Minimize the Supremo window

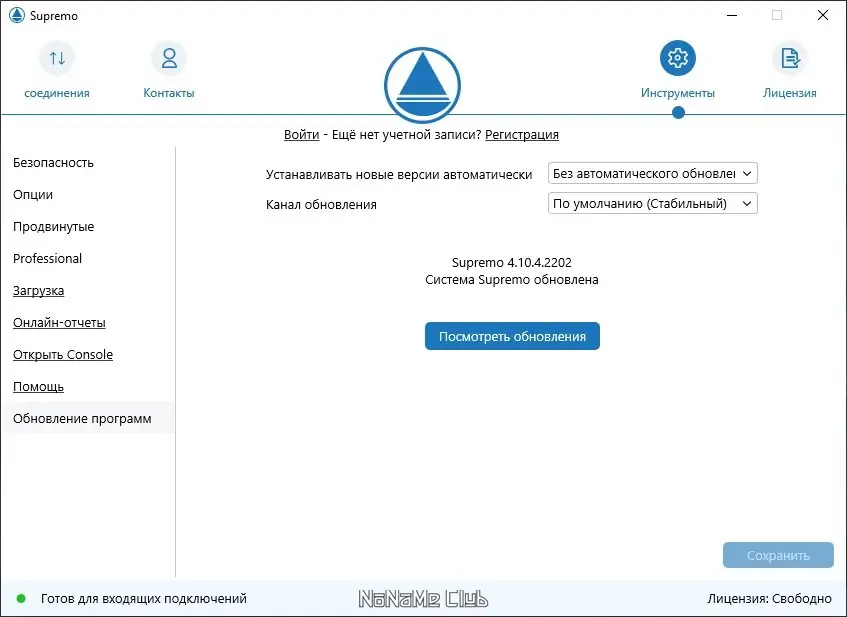(x=732, y=15)
